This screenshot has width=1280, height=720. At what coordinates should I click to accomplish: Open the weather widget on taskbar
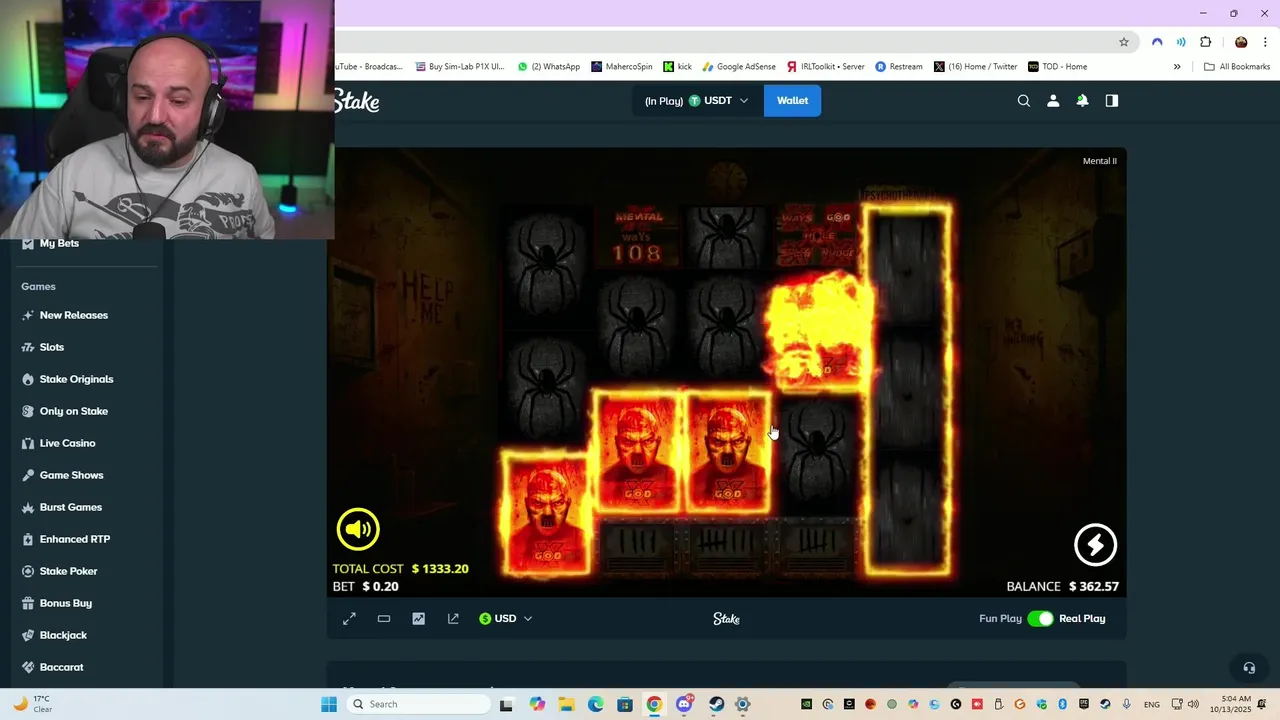tap(31, 704)
